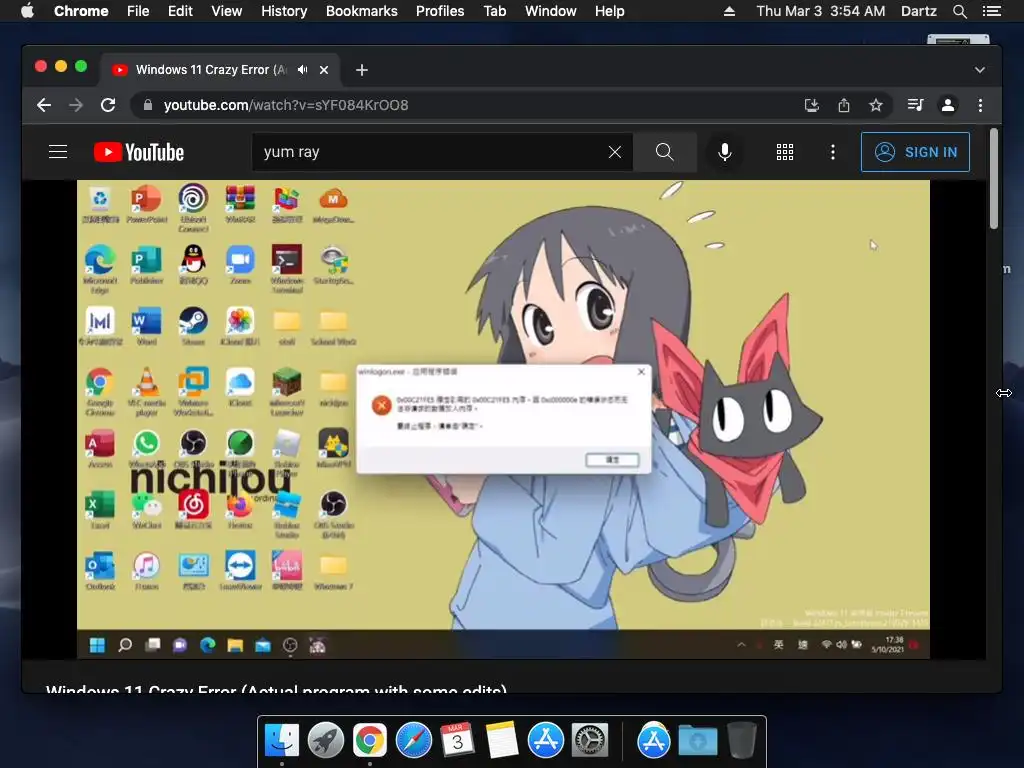1024x768 pixels.
Task: Open YouTube settings three-dot menu
Action: [x=833, y=152]
